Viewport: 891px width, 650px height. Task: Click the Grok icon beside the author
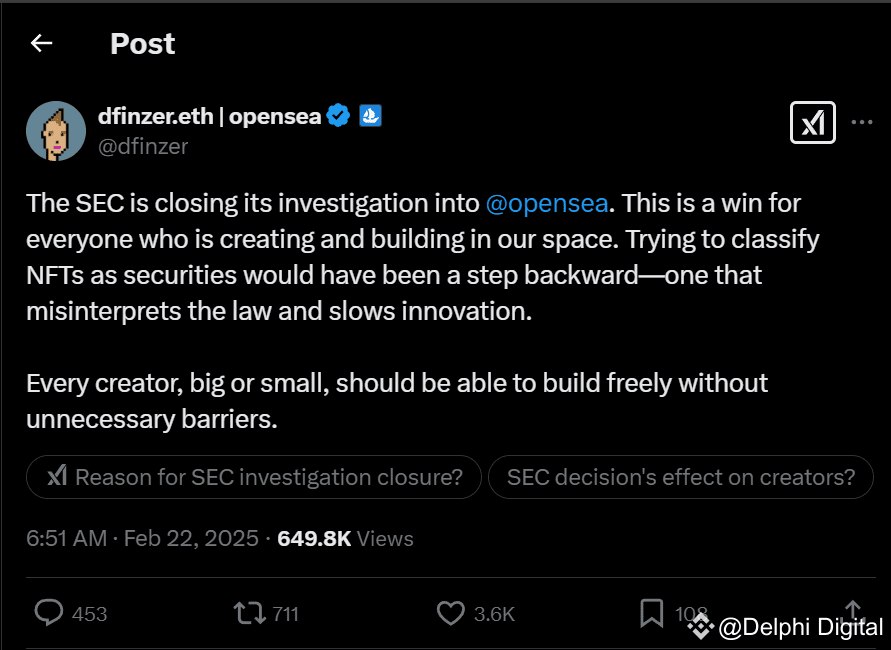pos(812,123)
